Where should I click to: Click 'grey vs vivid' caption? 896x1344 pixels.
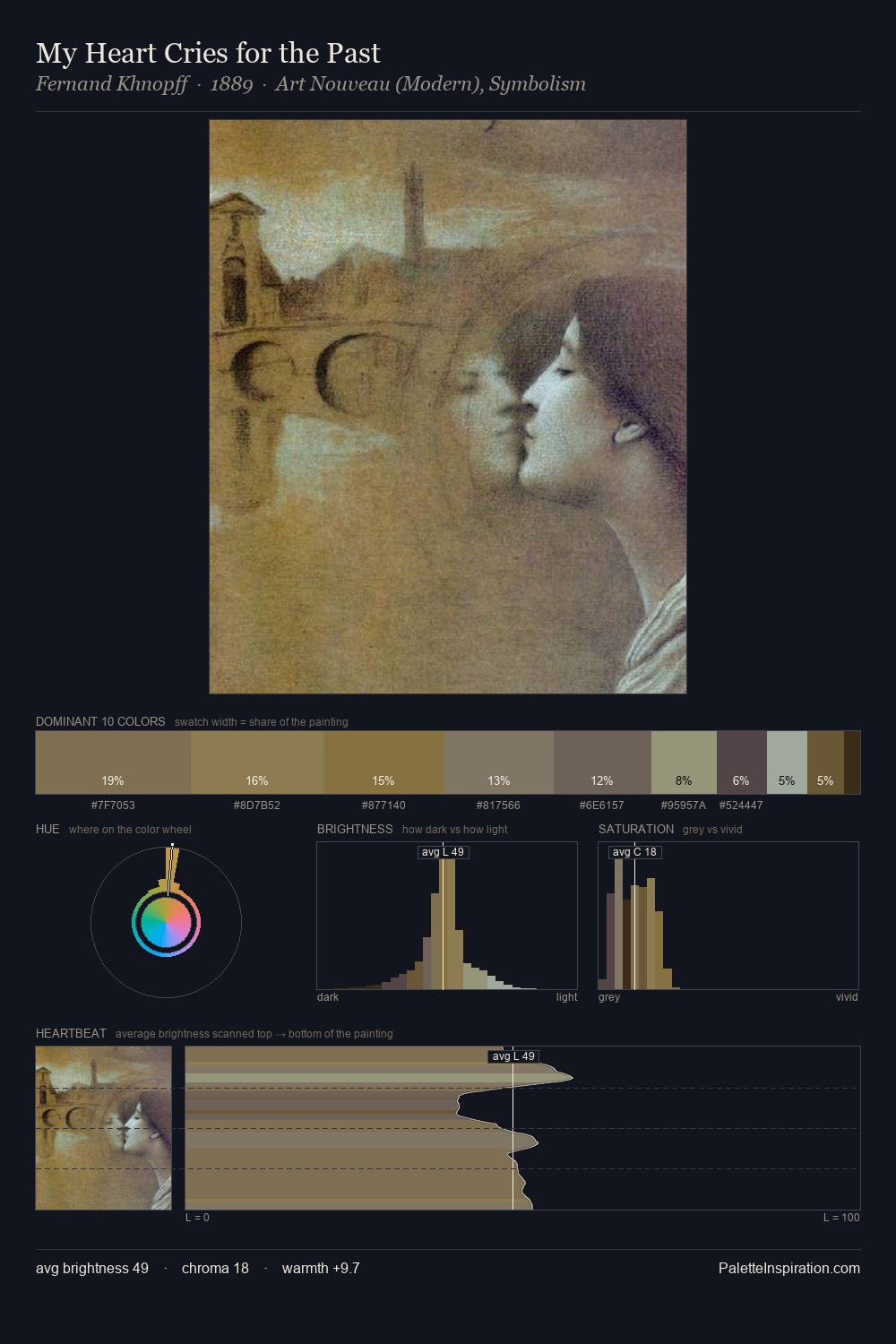(712, 830)
